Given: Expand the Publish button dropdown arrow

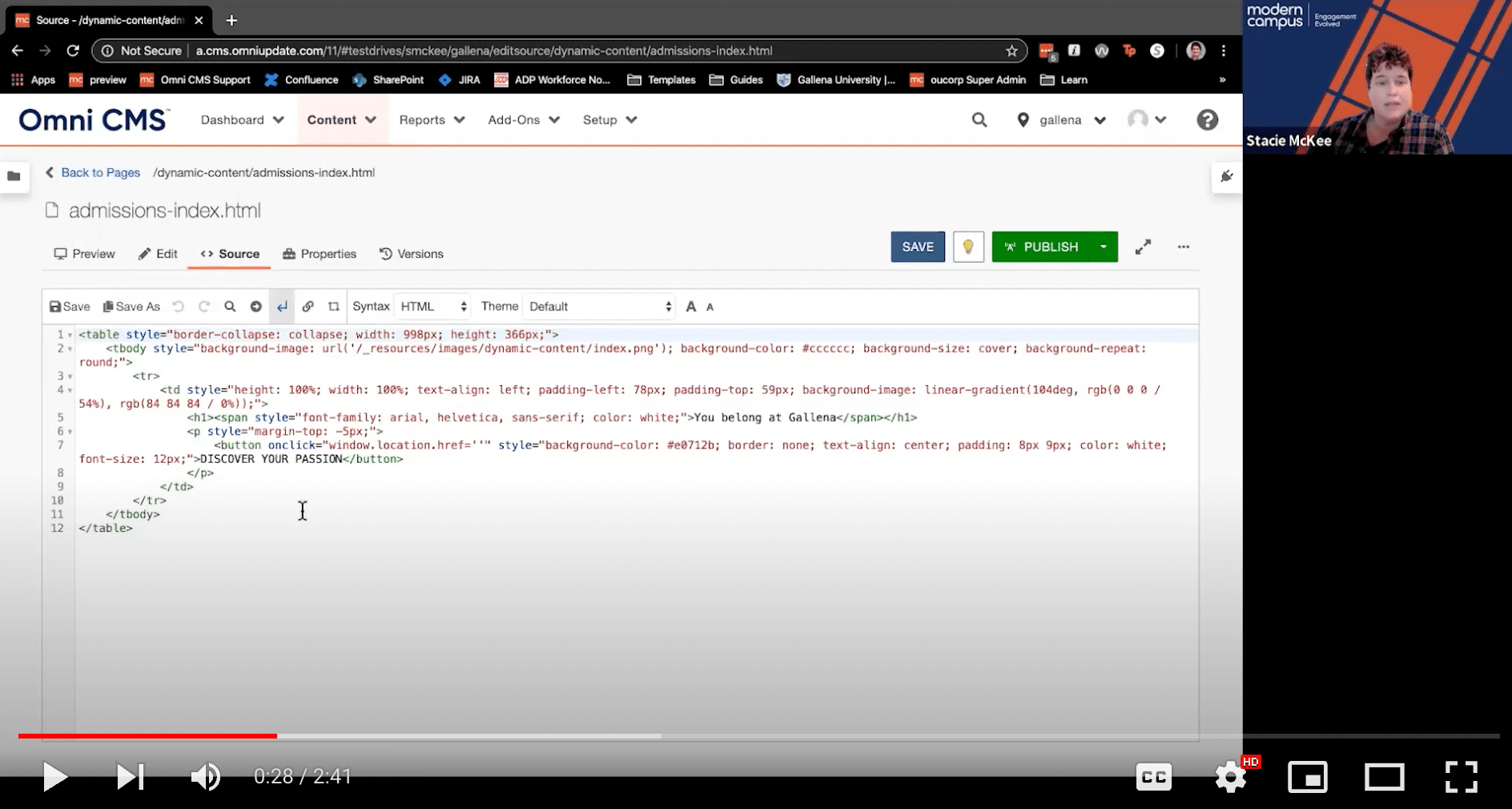Looking at the screenshot, I should 1104,247.
